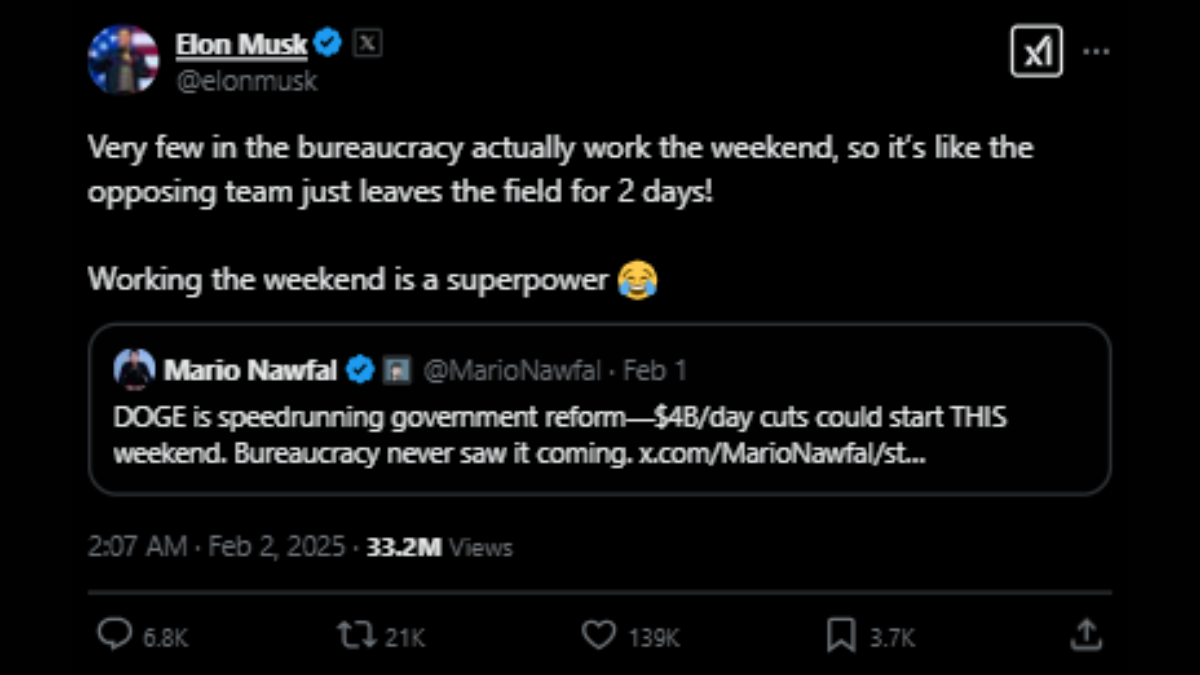Open the @elonmusk handle
This screenshot has width=1200, height=675.
(x=246, y=81)
